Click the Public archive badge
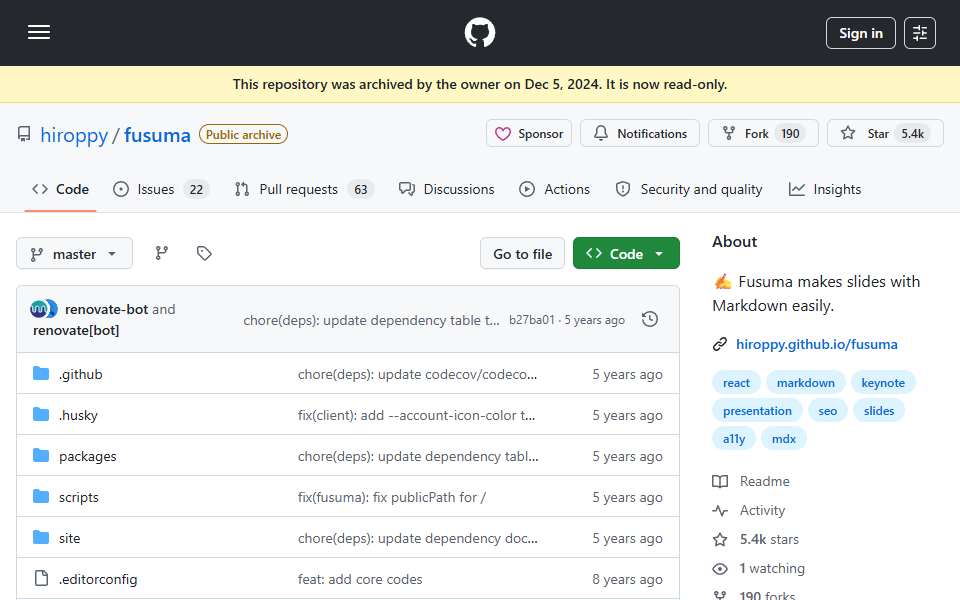The image size is (960, 600). pyautogui.click(x=243, y=134)
